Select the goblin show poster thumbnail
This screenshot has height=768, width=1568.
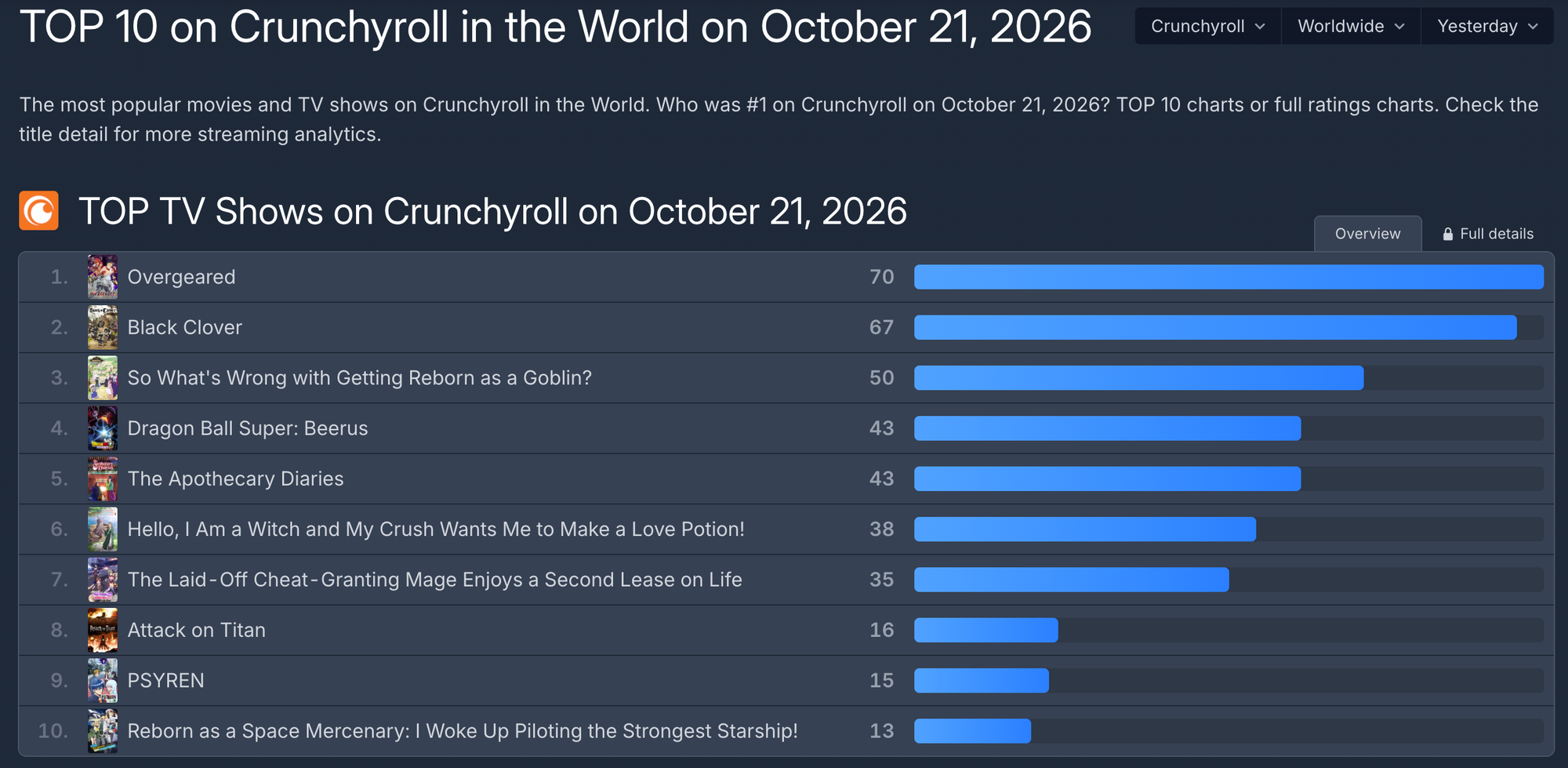(x=103, y=378)
